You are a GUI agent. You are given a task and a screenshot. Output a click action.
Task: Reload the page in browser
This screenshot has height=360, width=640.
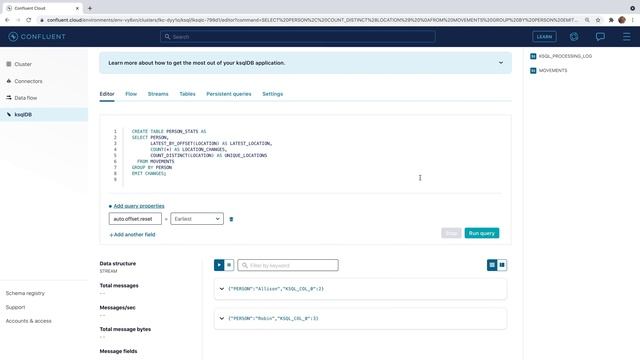point(29,20)
